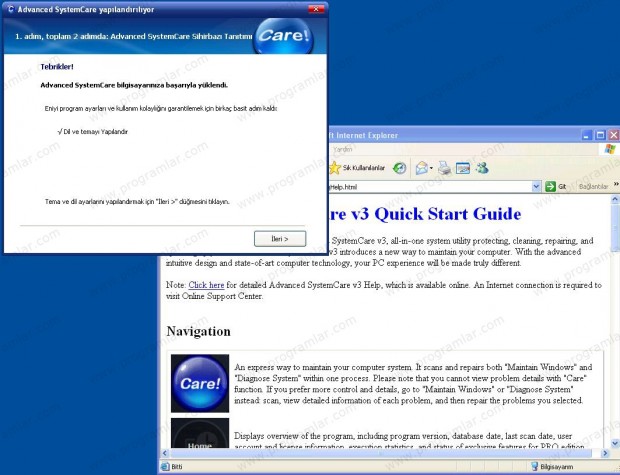The image size is (620, 475).
Task: Click the vertical scrollbar down arrow in IE
Action: click(615, 443)
